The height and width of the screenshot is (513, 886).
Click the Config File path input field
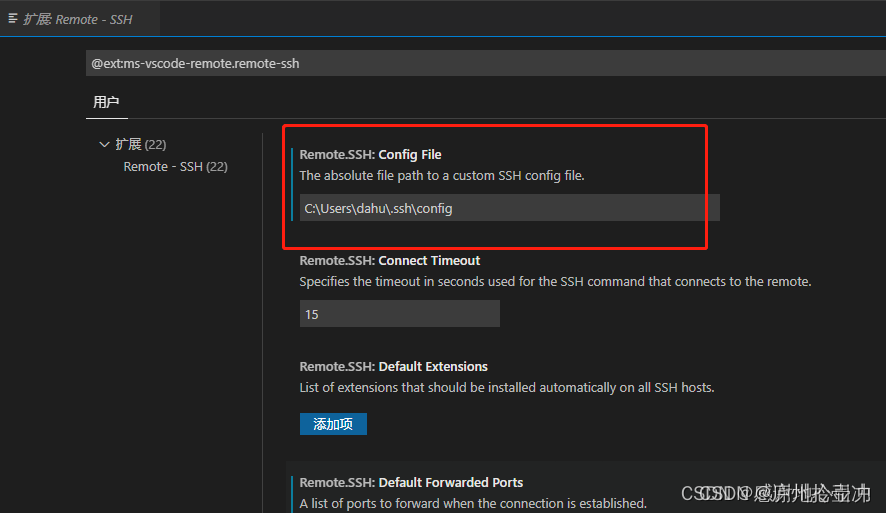(x=509, y=208)
